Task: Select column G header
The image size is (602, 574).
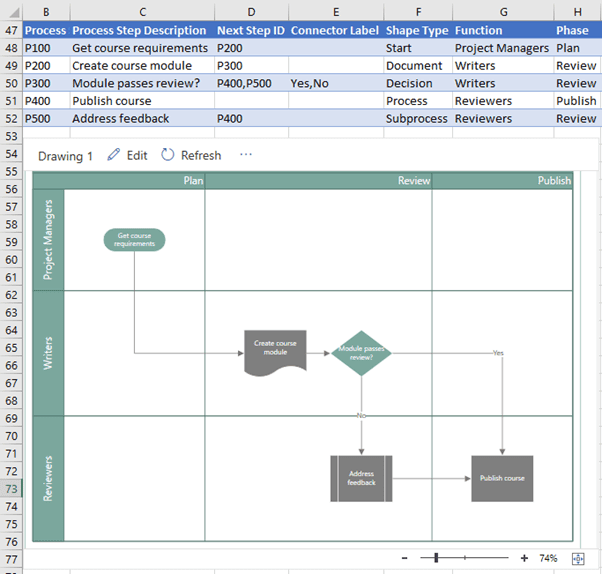Action: 503,12
